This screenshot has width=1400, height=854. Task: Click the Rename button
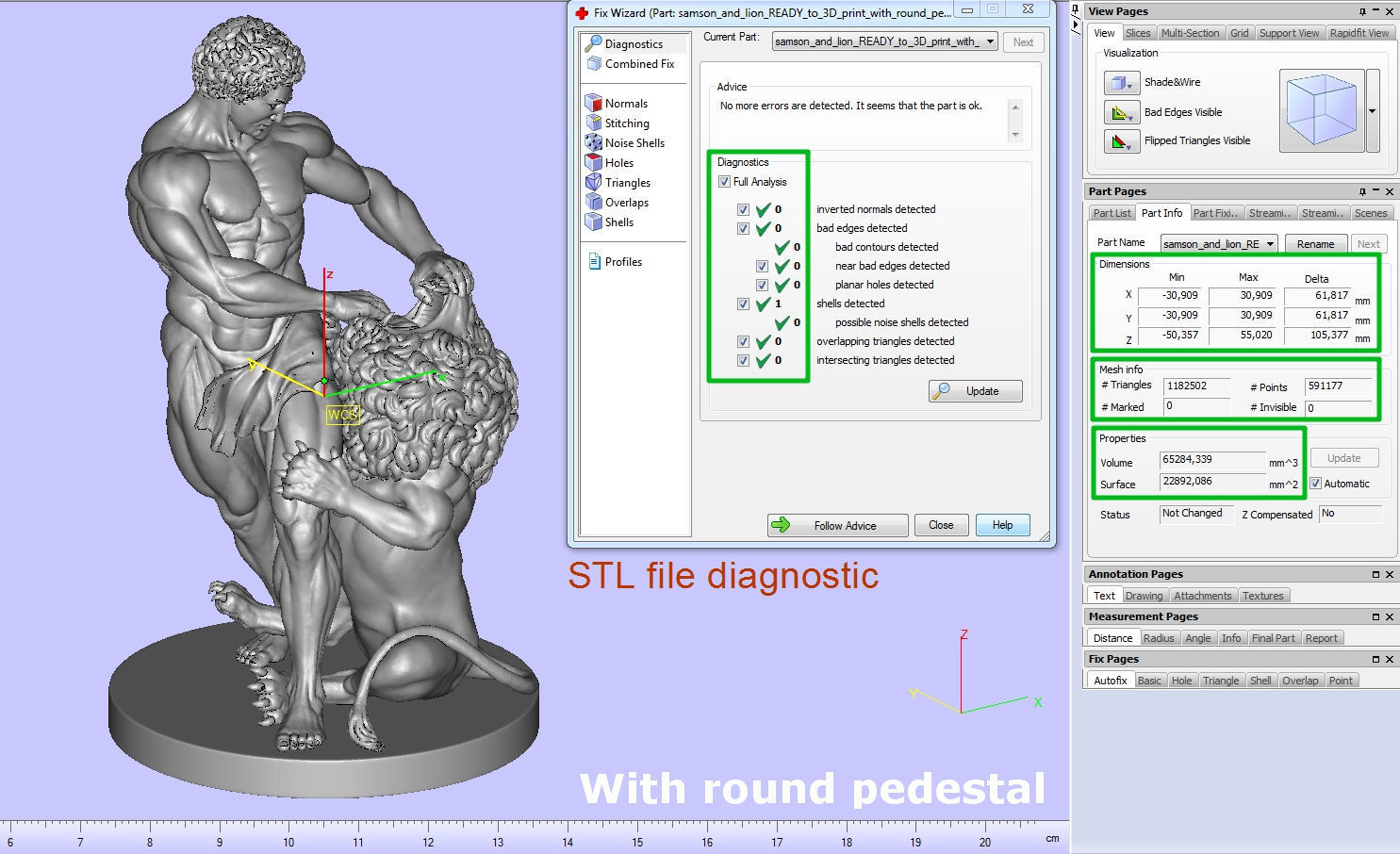click(1315, 243)
